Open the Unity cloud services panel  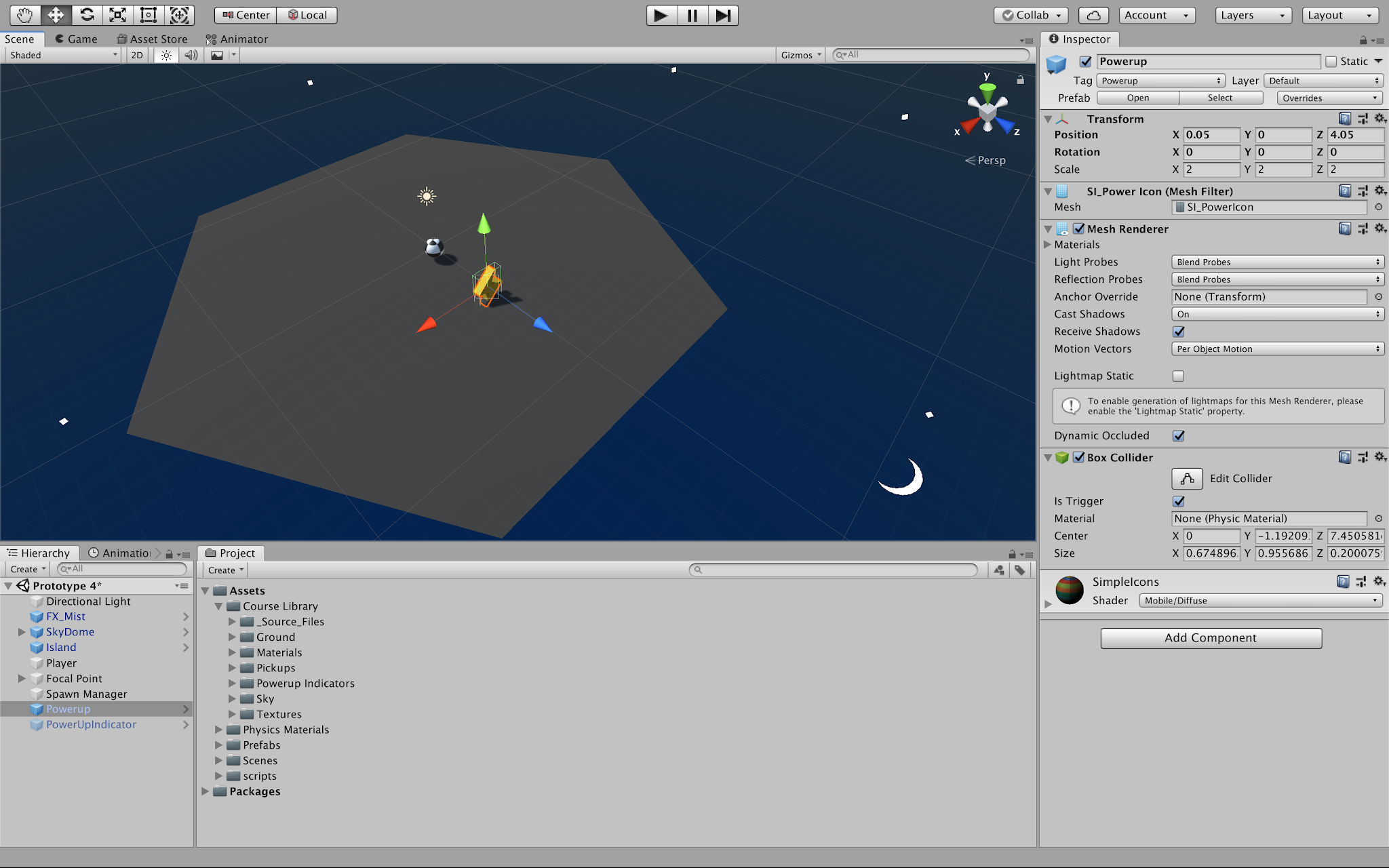[1093, 14]
